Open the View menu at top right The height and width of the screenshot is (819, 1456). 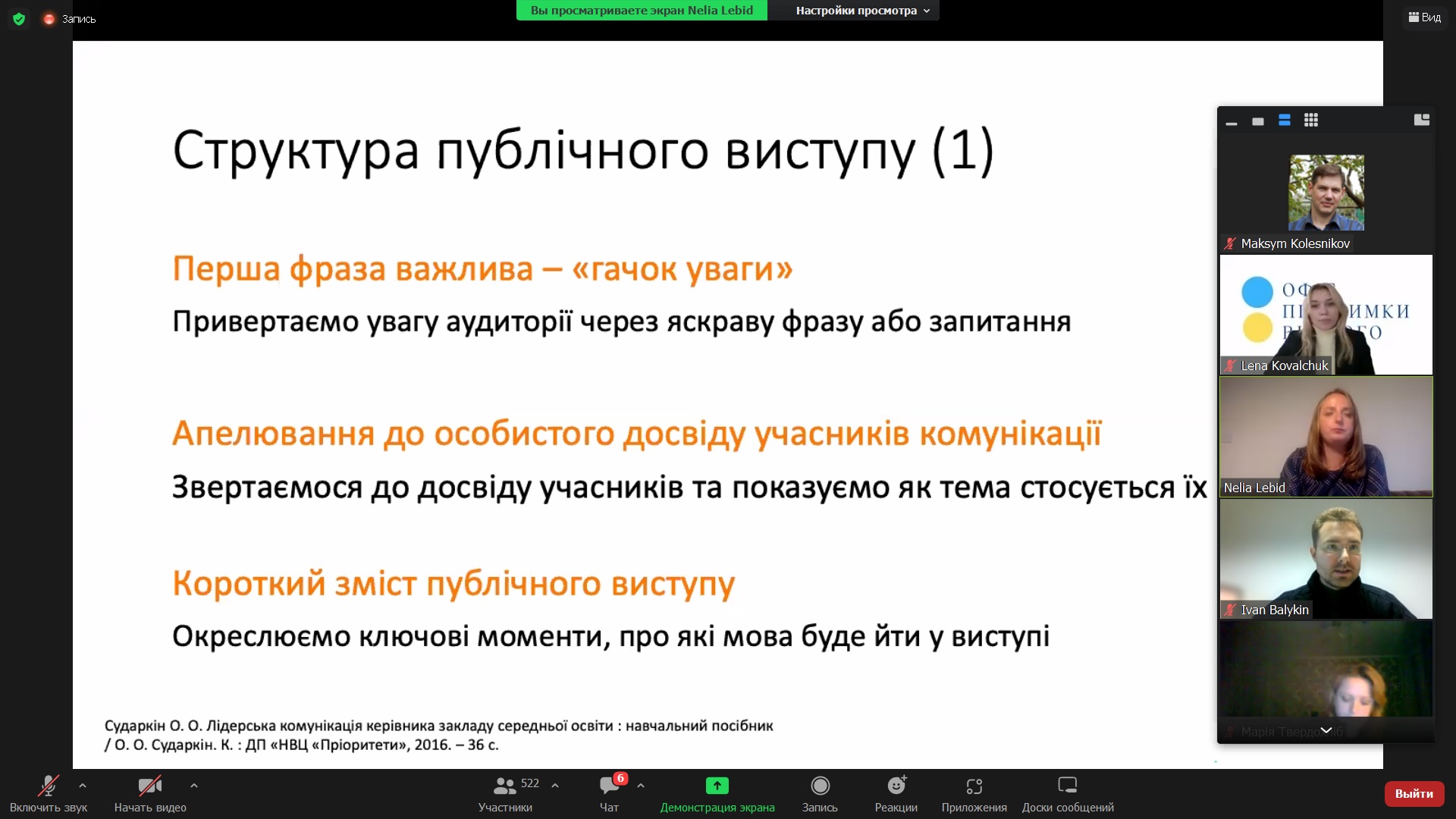(x=1425, y=17)
